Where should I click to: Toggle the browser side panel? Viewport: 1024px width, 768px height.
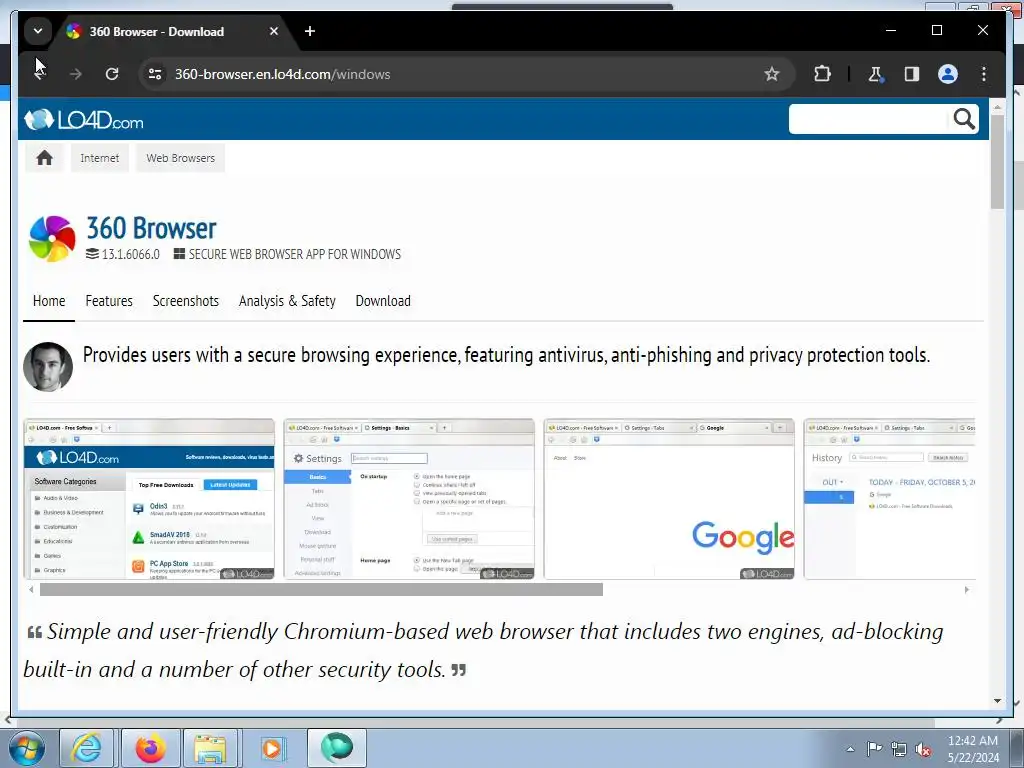(912, 74)
